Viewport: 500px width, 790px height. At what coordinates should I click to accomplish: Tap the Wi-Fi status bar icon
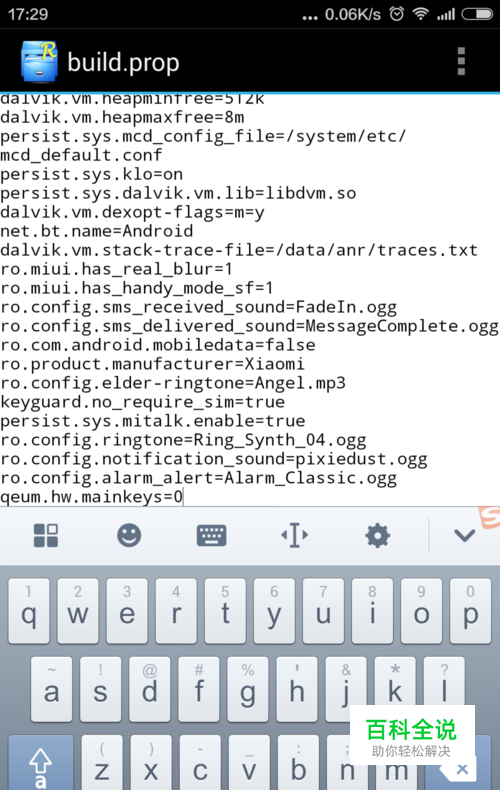[x=420, y=14]
